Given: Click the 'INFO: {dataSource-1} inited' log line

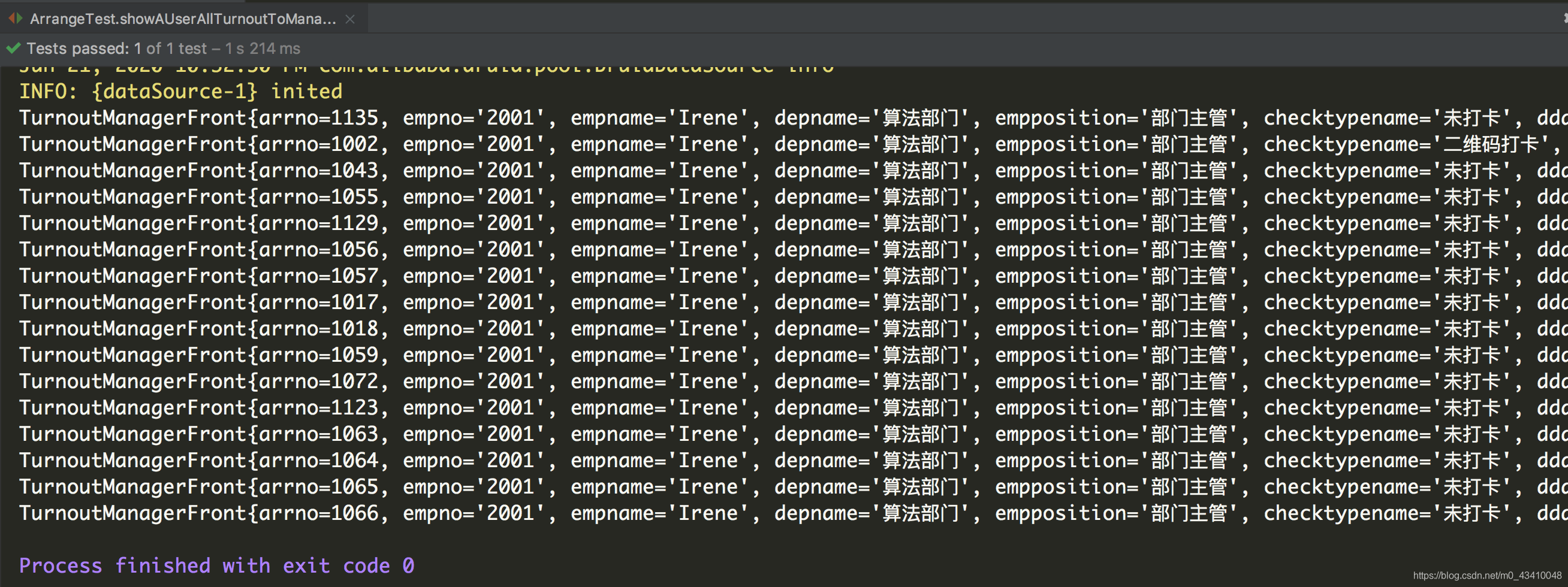Looking at the screenshot, I should coord(181,91).
